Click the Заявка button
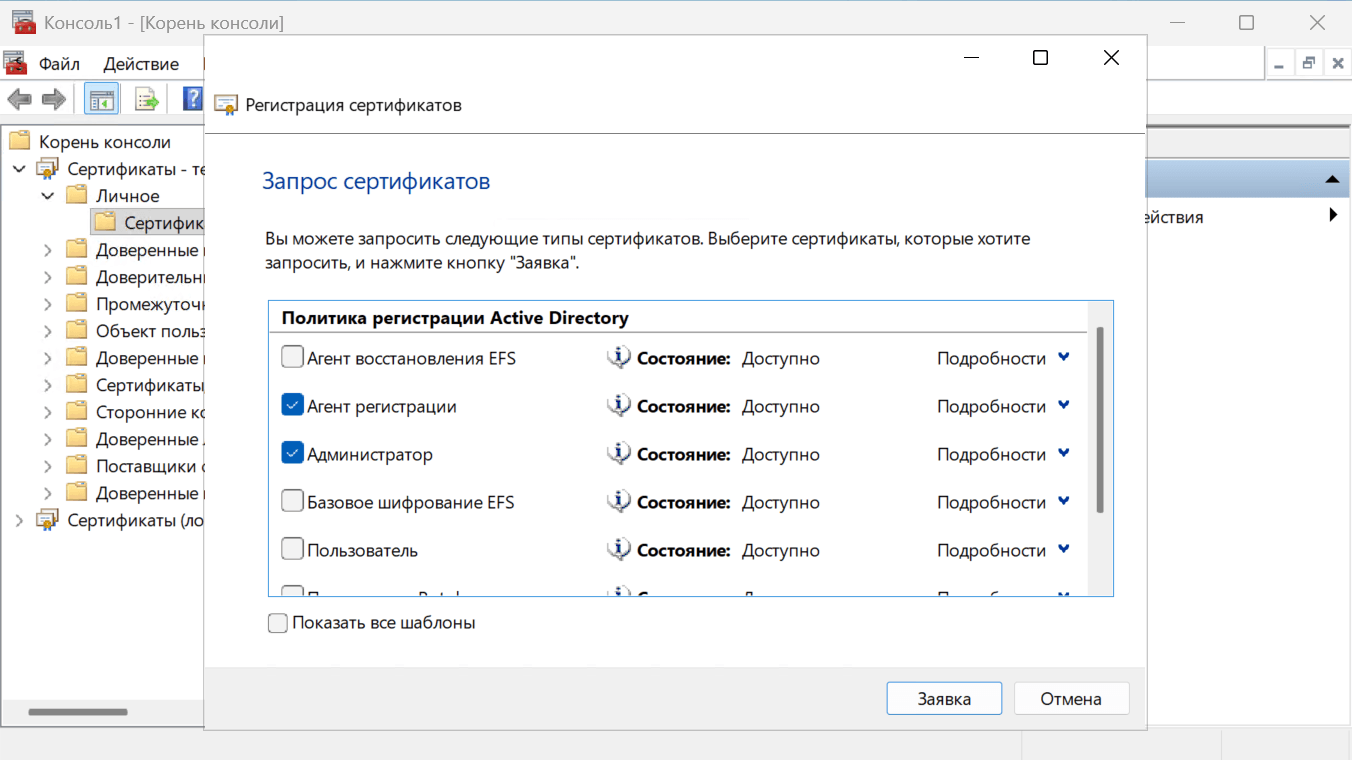Viewport: 1352px width, 760px height. coord(944,699)
